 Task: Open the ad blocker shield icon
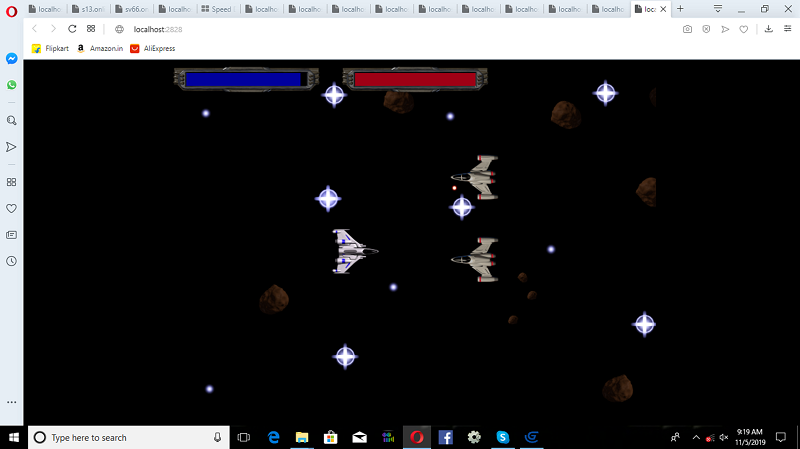(706, 29)
